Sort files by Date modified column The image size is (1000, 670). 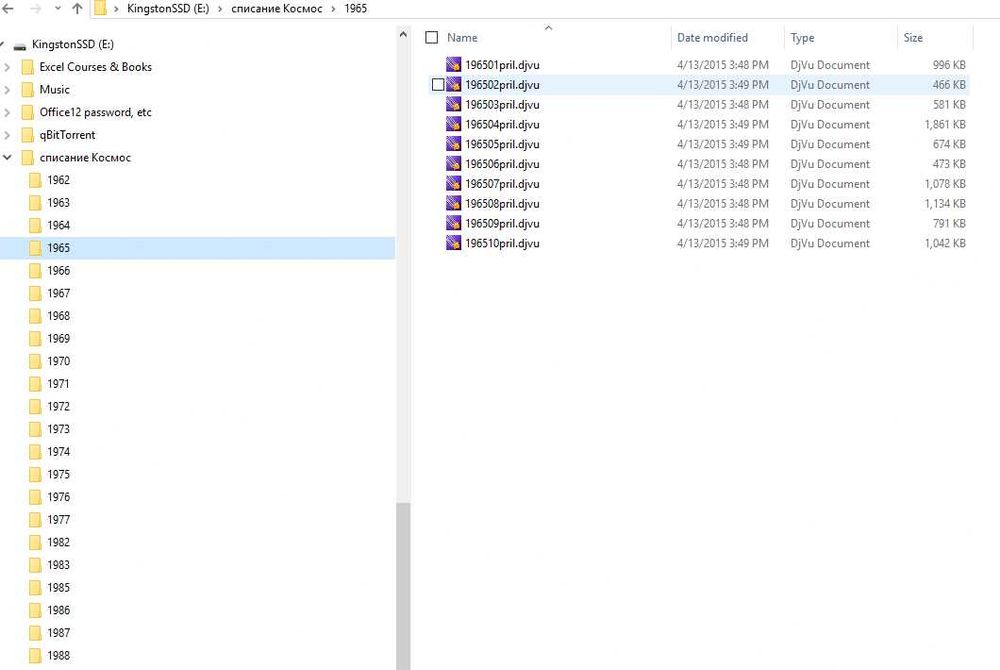pos(712,38)
